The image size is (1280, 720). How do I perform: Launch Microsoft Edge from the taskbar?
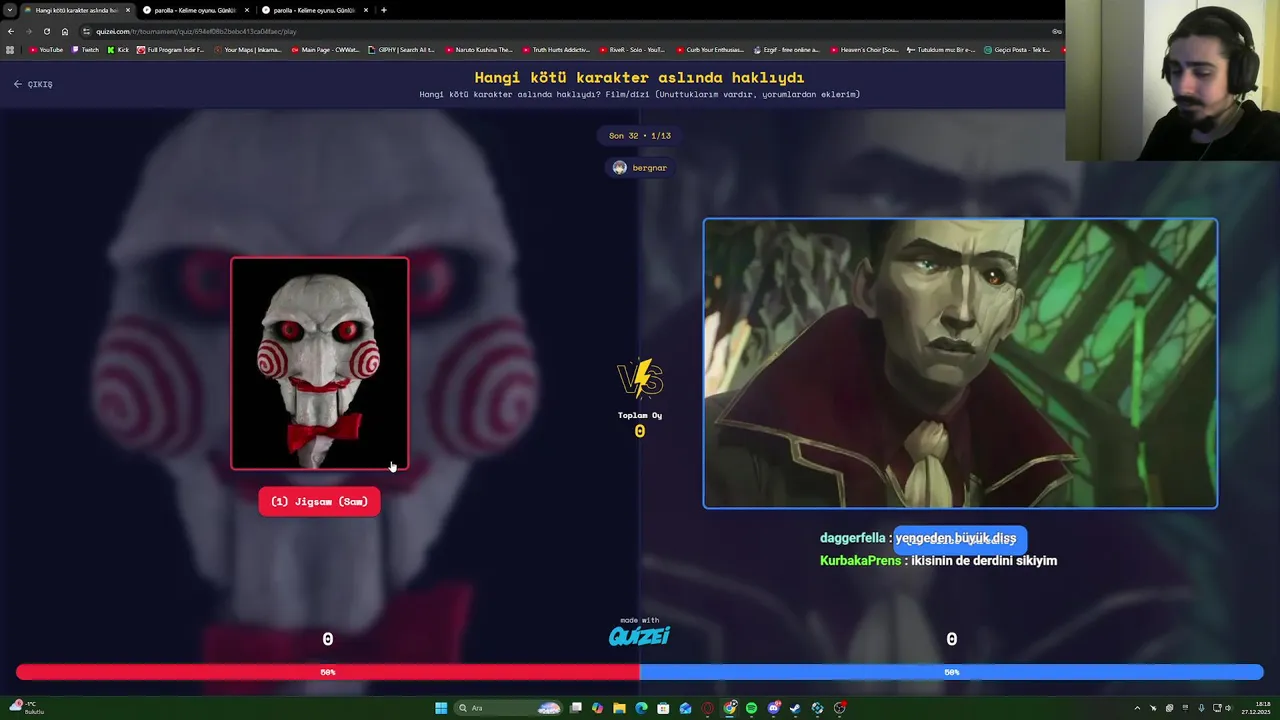641,708
